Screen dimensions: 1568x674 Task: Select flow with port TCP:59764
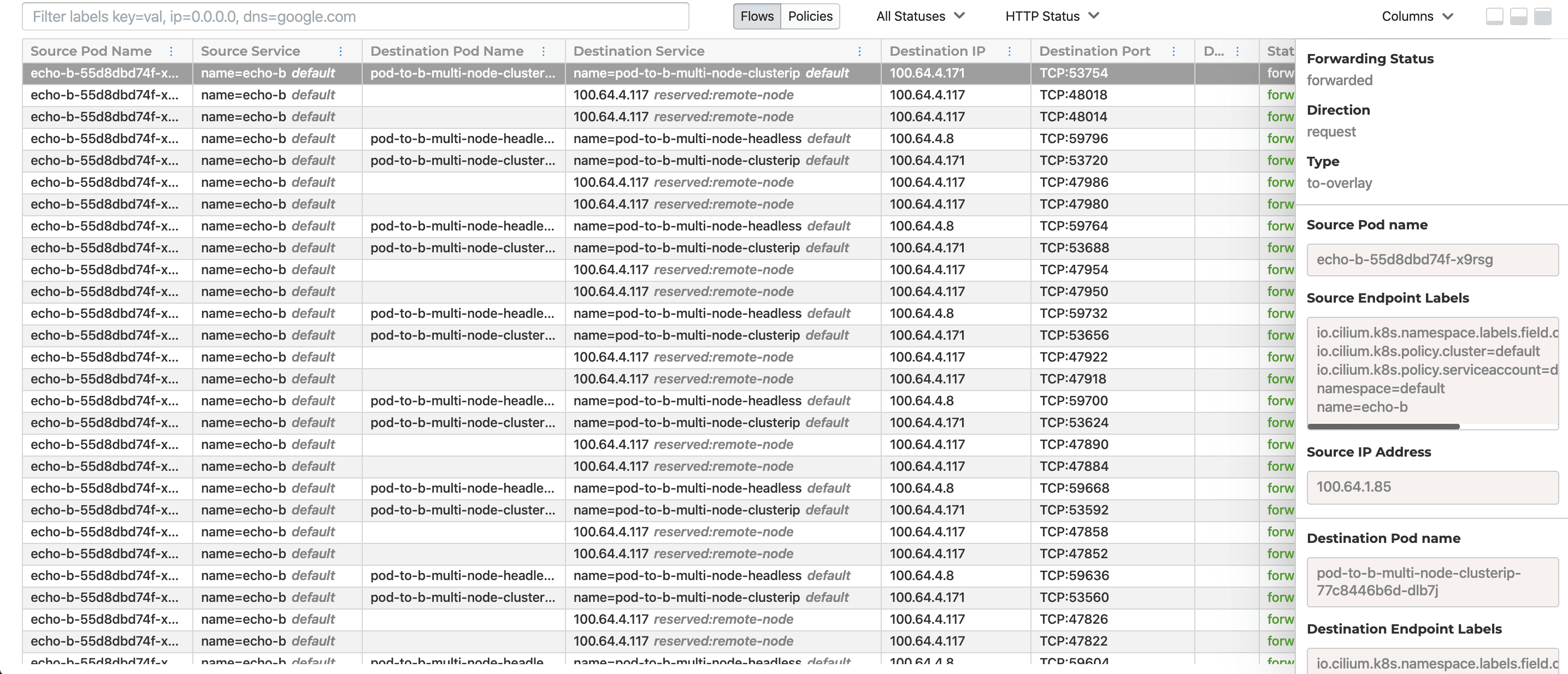(658, 226)
